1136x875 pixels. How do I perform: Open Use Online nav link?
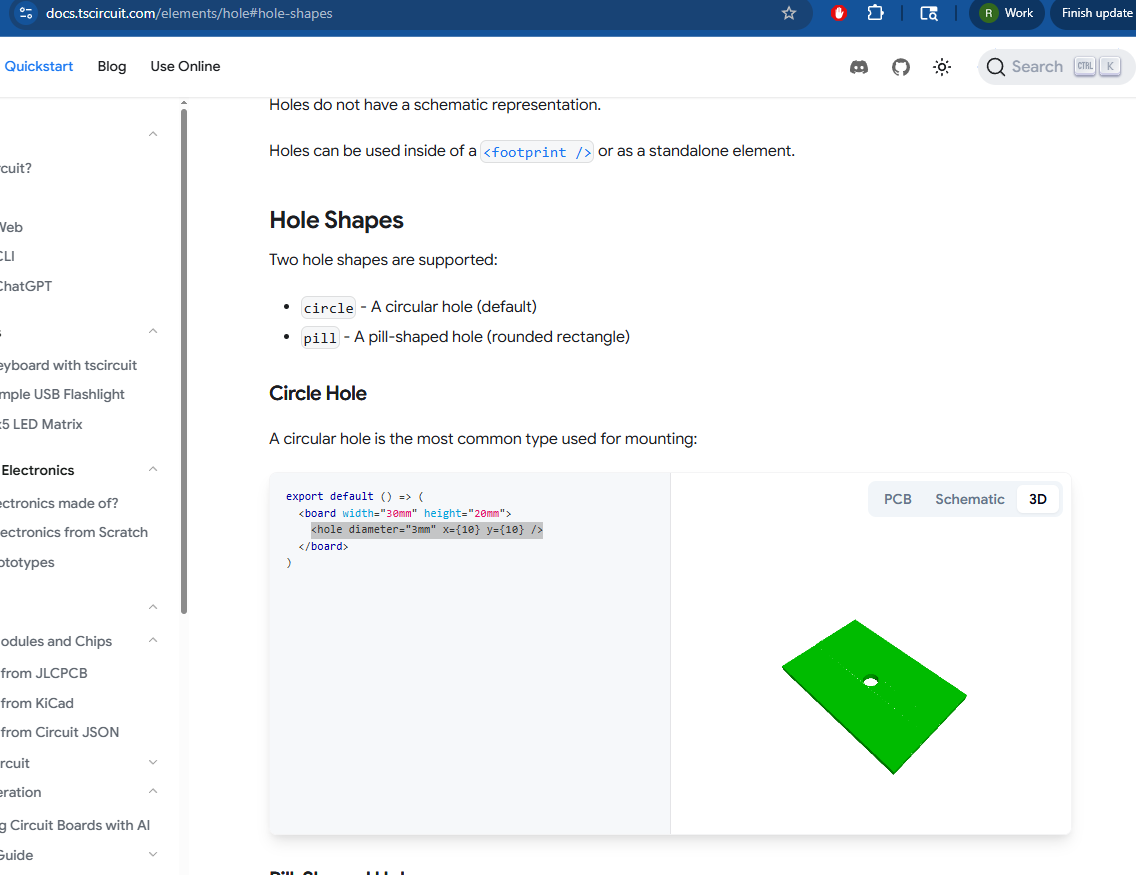pyautogui.click(x=185, y=66)
